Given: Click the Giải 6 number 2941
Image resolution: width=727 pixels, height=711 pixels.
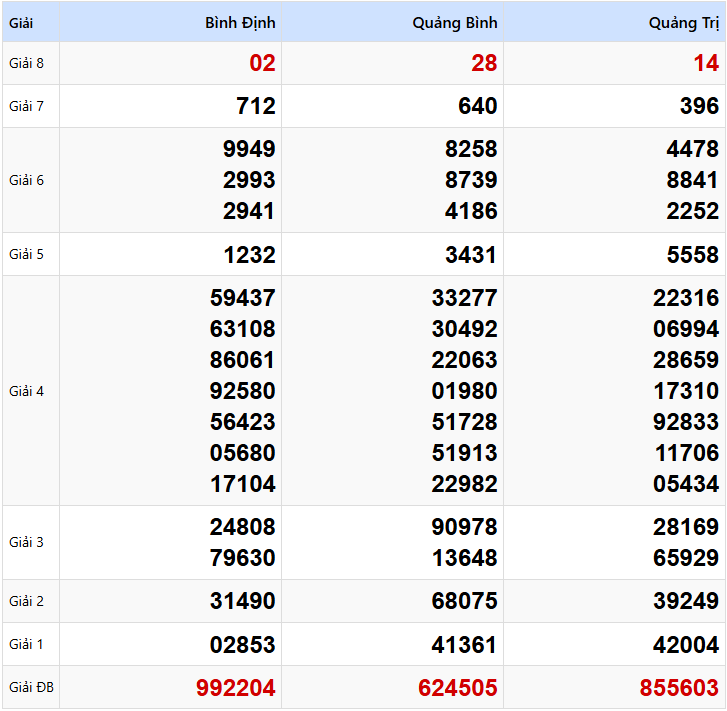Looking at the screenshot, I should [x=249, y=211].
